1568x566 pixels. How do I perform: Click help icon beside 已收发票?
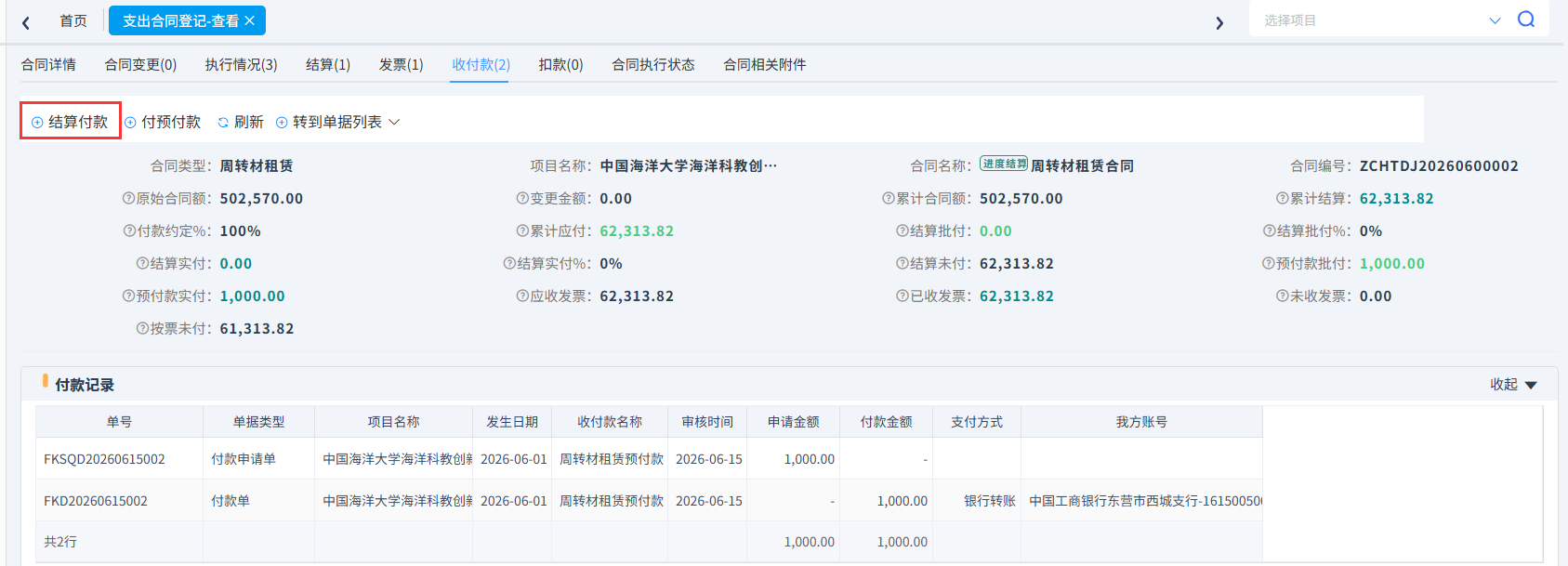click(x=903, y=296)
